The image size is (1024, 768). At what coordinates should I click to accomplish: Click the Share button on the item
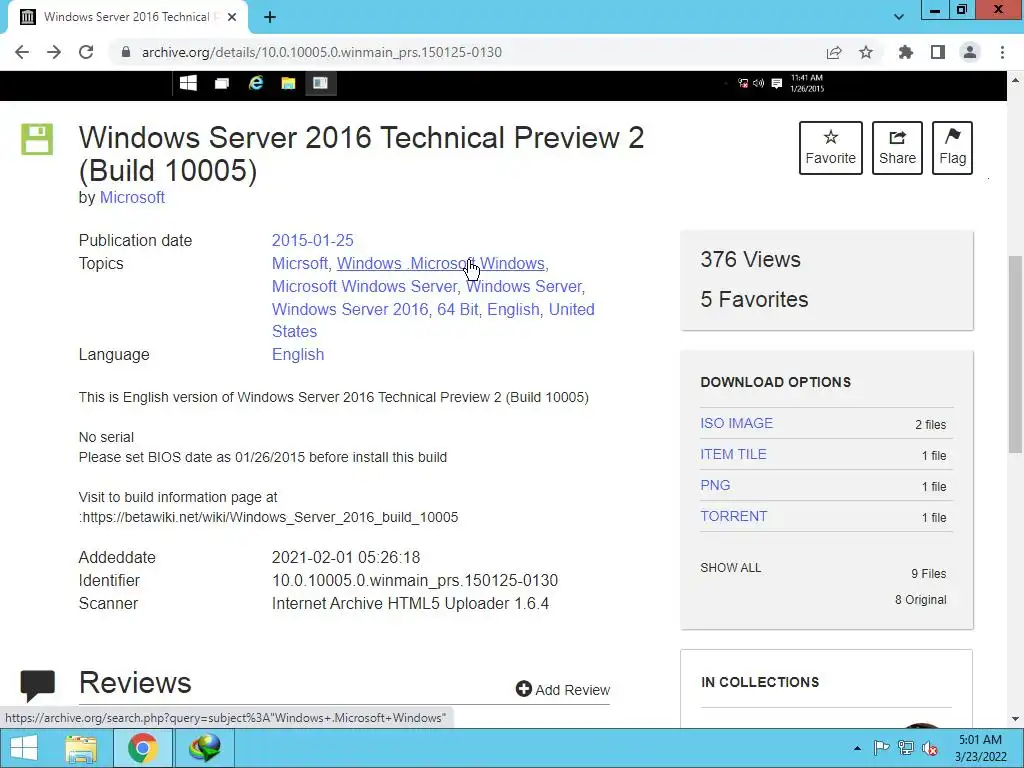(897, 148)
